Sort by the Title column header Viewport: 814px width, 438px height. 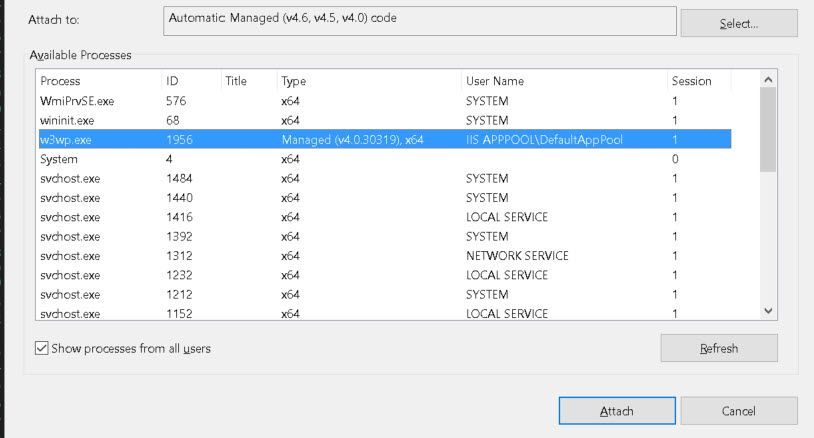tap(246, 81)
